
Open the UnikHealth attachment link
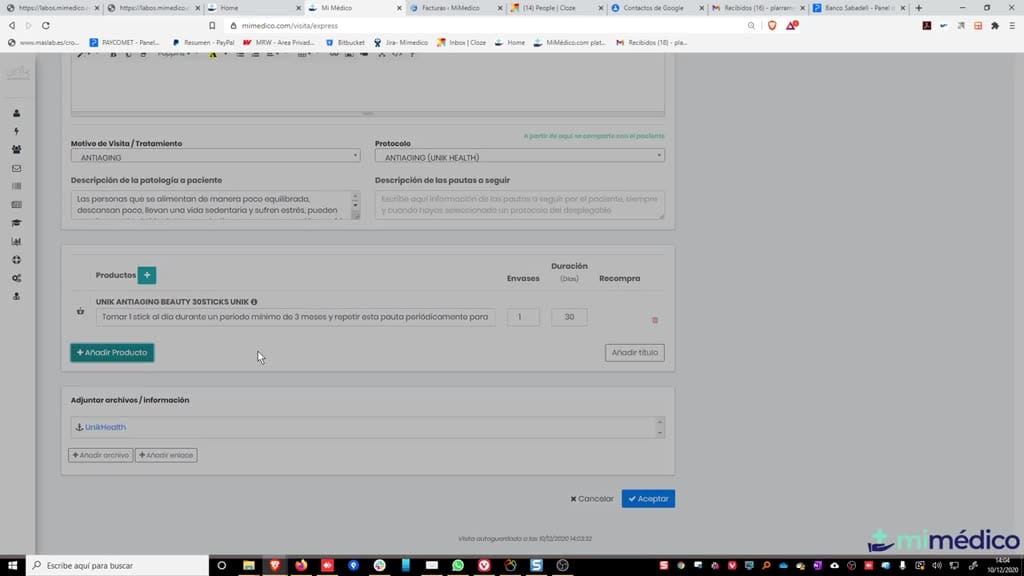tap(105, 427)
